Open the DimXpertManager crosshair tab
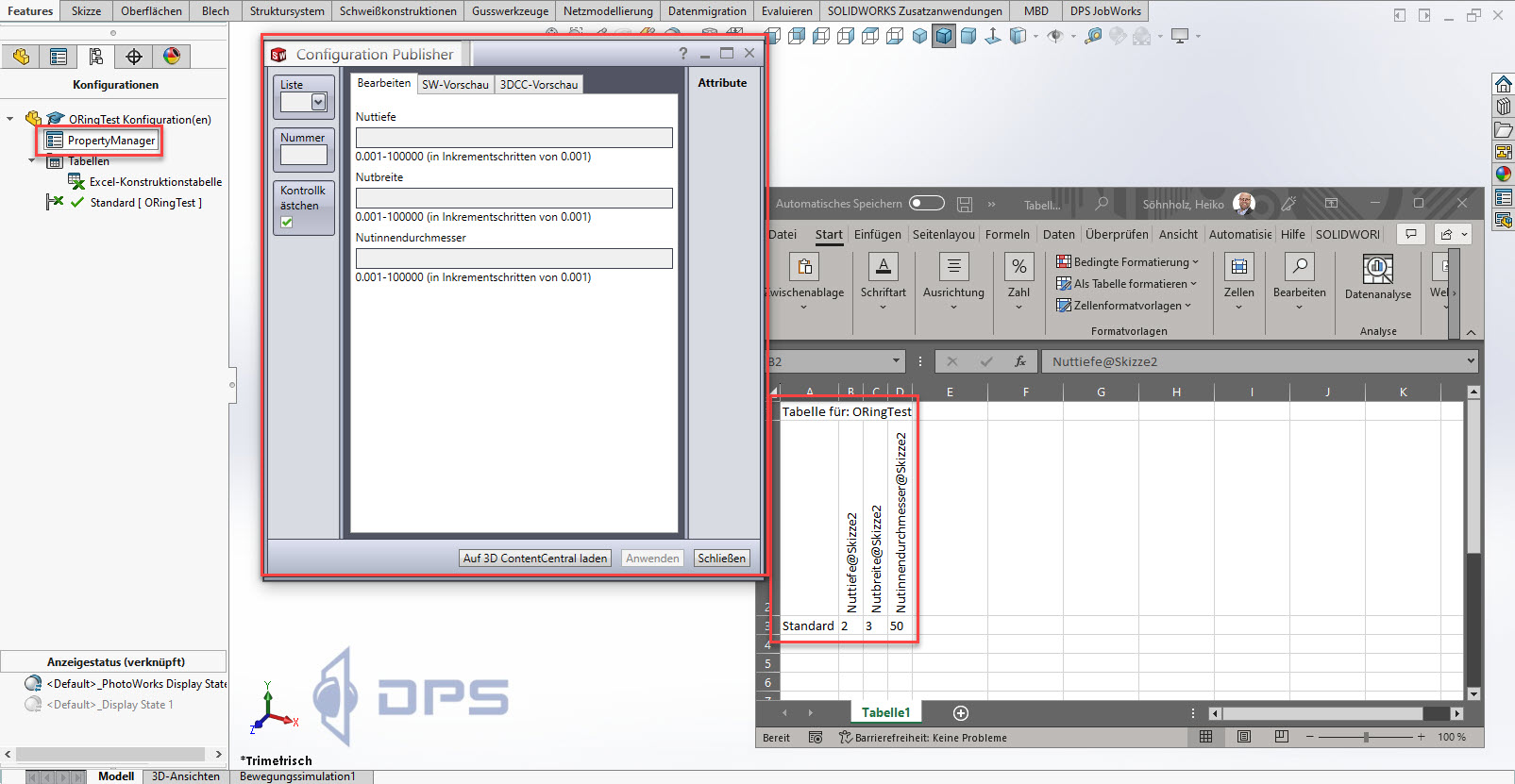Image resolution: width=1515 pixels, height=784 pixels. tap(134, 57)
